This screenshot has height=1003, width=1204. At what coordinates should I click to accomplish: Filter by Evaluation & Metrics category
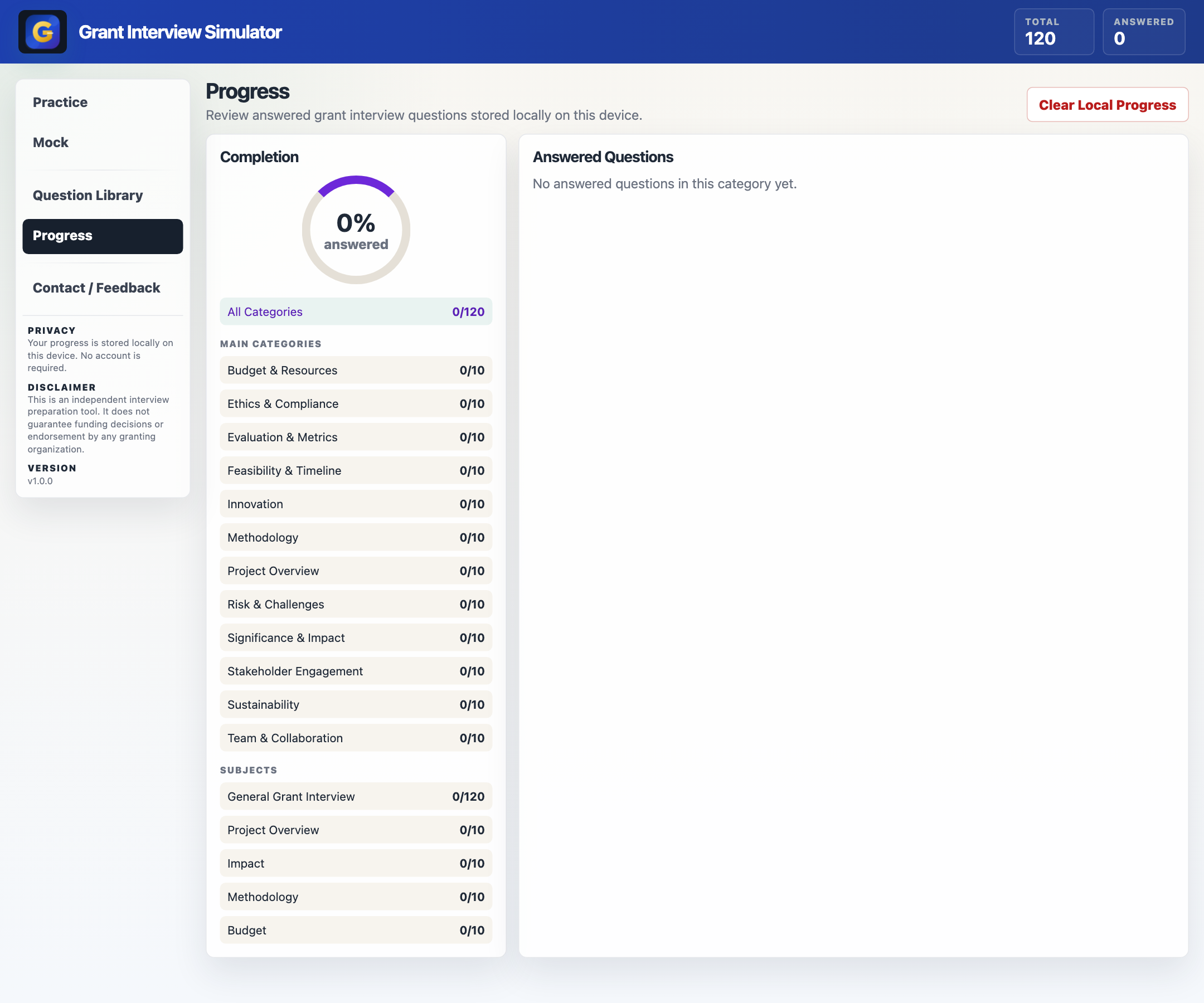[356, 437]
